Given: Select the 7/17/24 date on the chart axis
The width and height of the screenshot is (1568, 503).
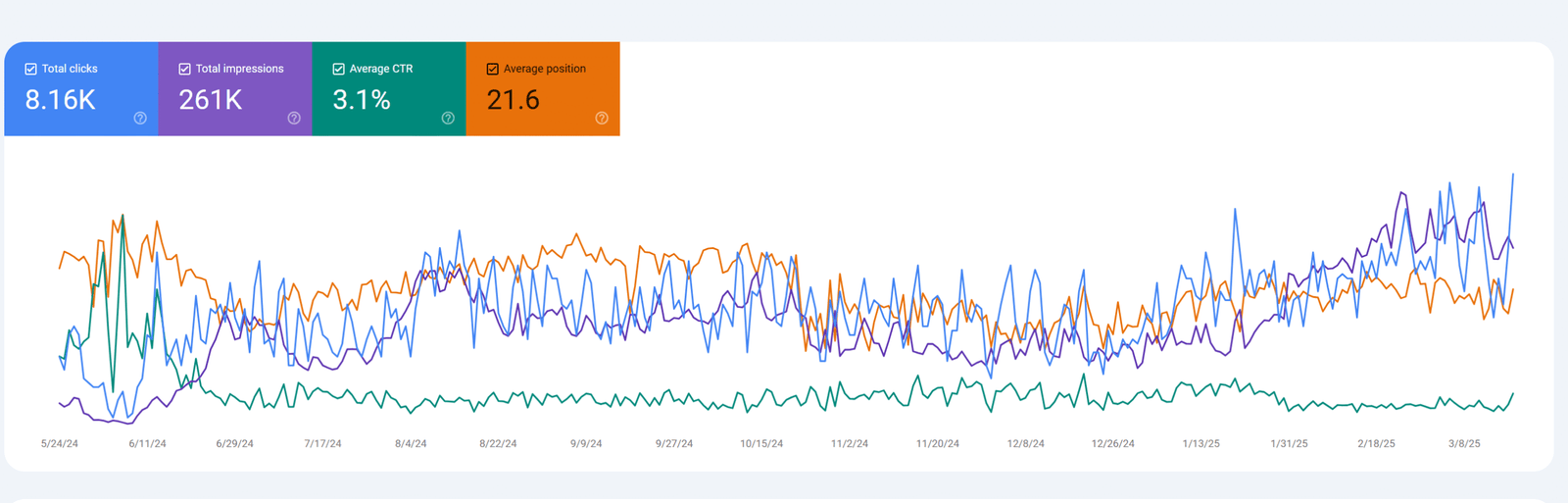Looking at the screenshot, I should (322, 444).
